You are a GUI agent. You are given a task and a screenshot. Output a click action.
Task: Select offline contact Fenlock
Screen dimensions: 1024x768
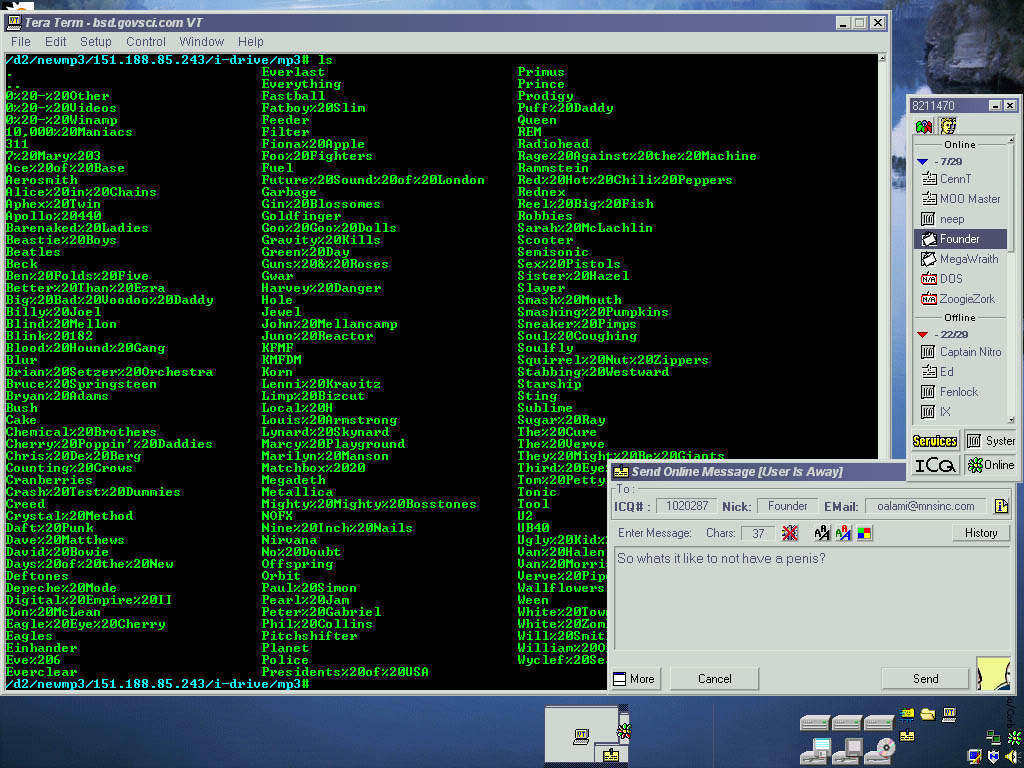point(959,392)
